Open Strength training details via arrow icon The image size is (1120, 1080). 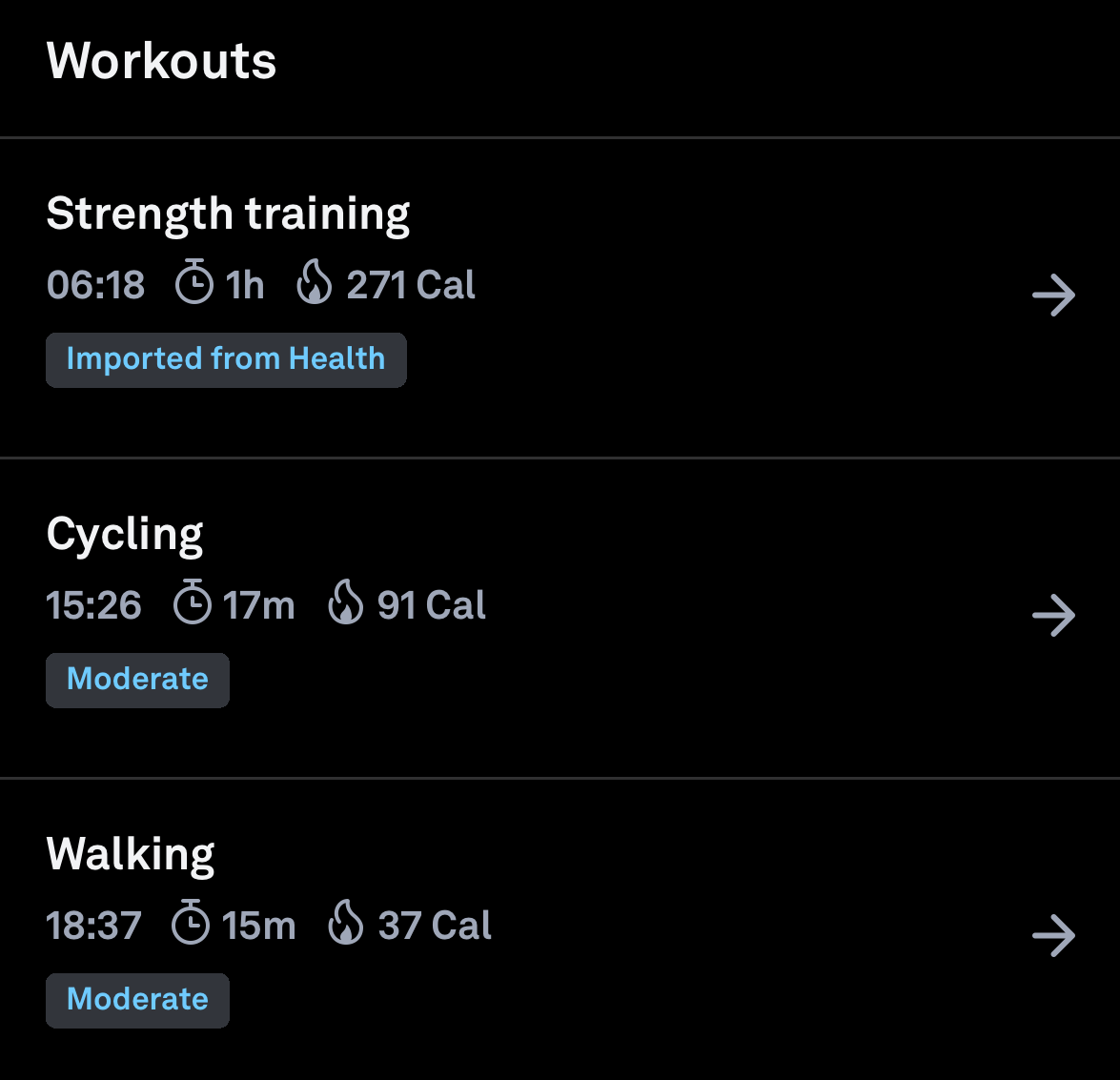(1052, 295)
